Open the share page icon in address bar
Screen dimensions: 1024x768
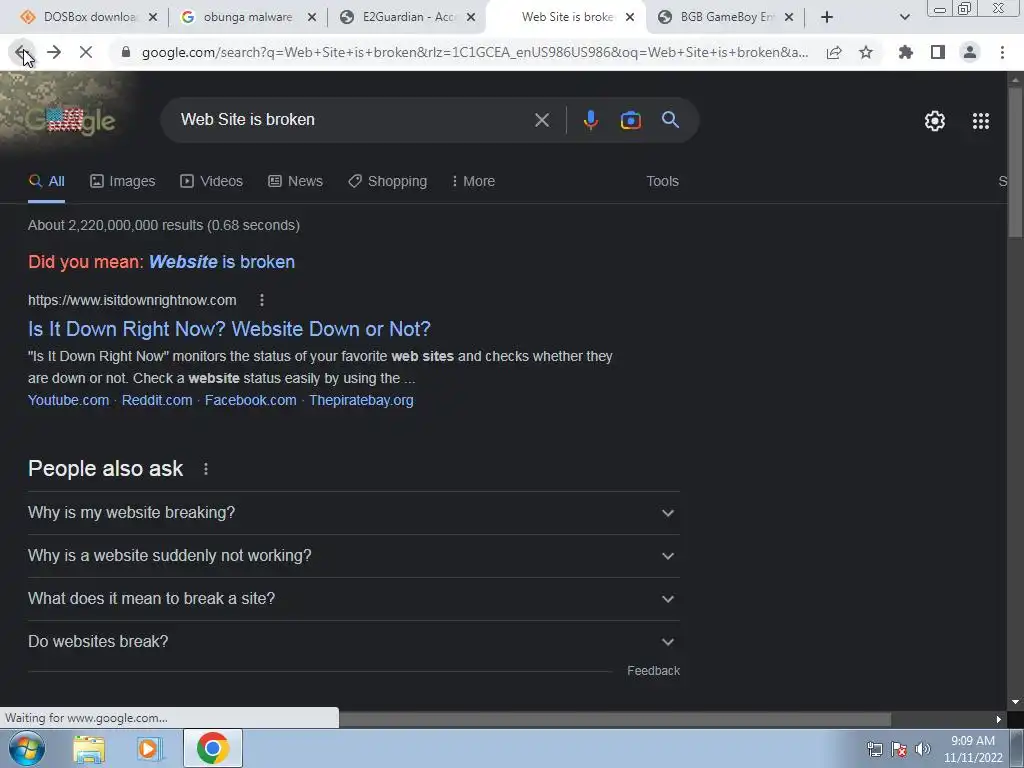click(x=834, y=52)
